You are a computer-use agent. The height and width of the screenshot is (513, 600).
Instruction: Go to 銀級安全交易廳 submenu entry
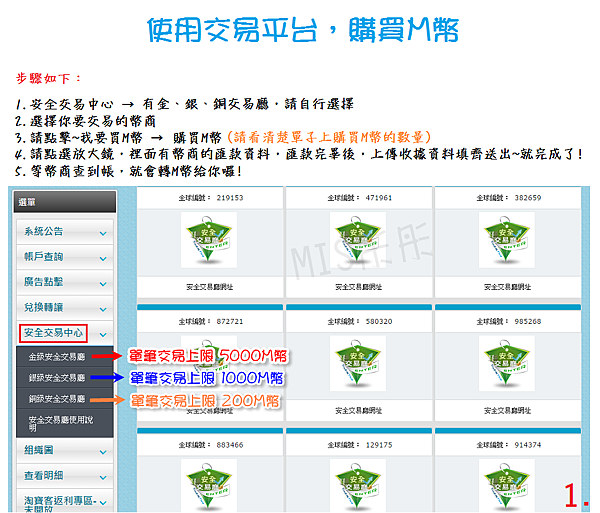coord(65,378)
